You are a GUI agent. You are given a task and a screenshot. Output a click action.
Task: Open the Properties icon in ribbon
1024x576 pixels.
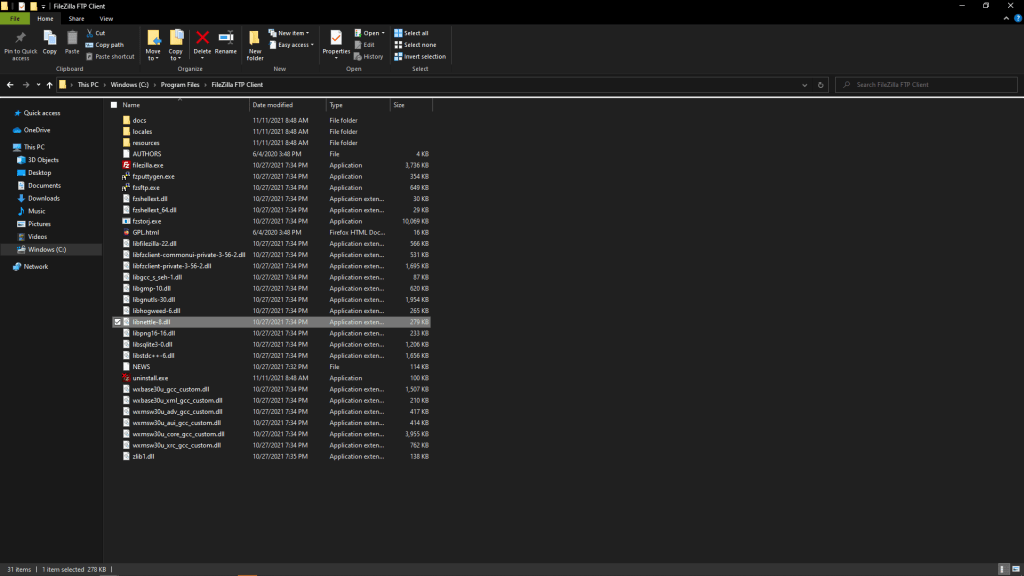tap(336, 39)
